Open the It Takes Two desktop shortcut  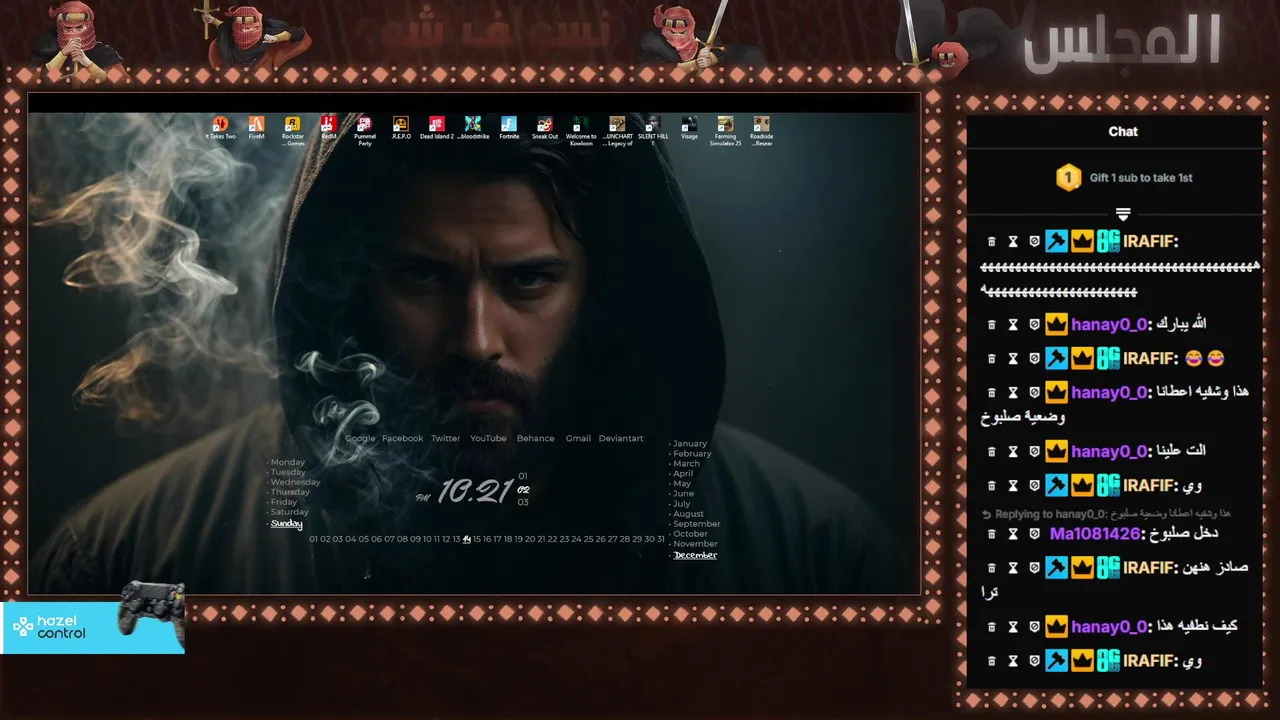[220, 129]
